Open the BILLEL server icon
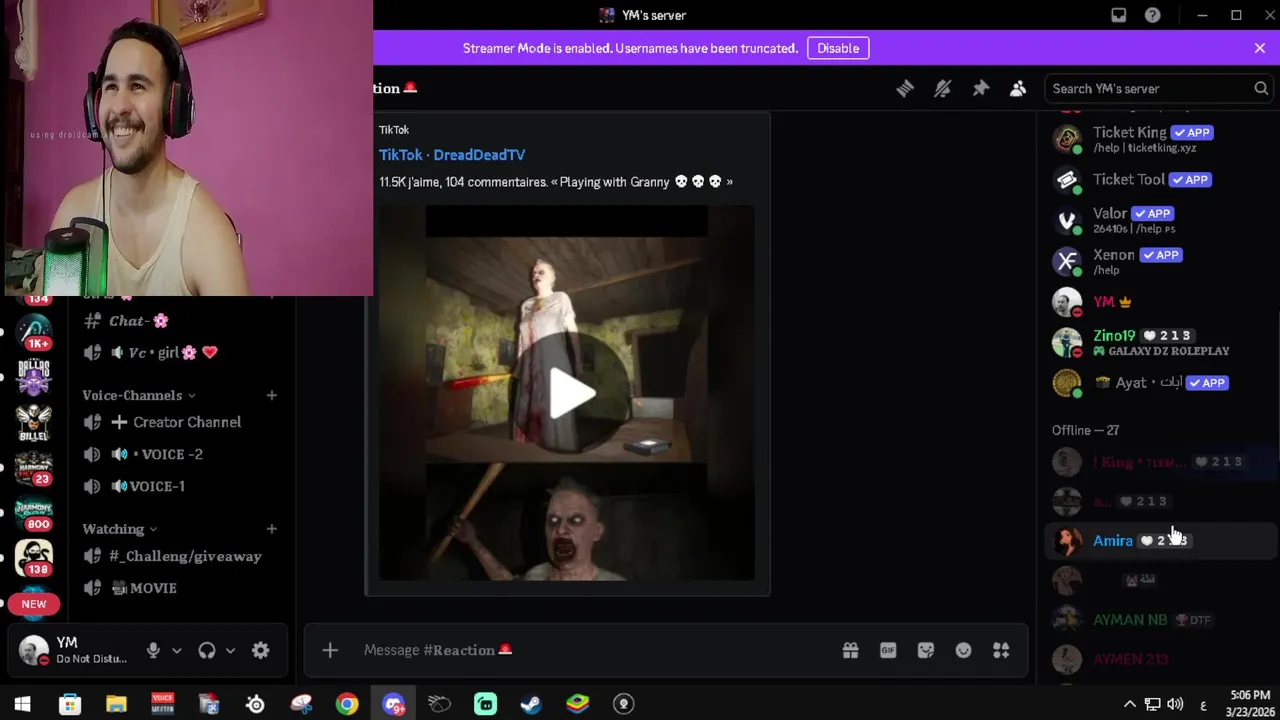 pos(34,422)
